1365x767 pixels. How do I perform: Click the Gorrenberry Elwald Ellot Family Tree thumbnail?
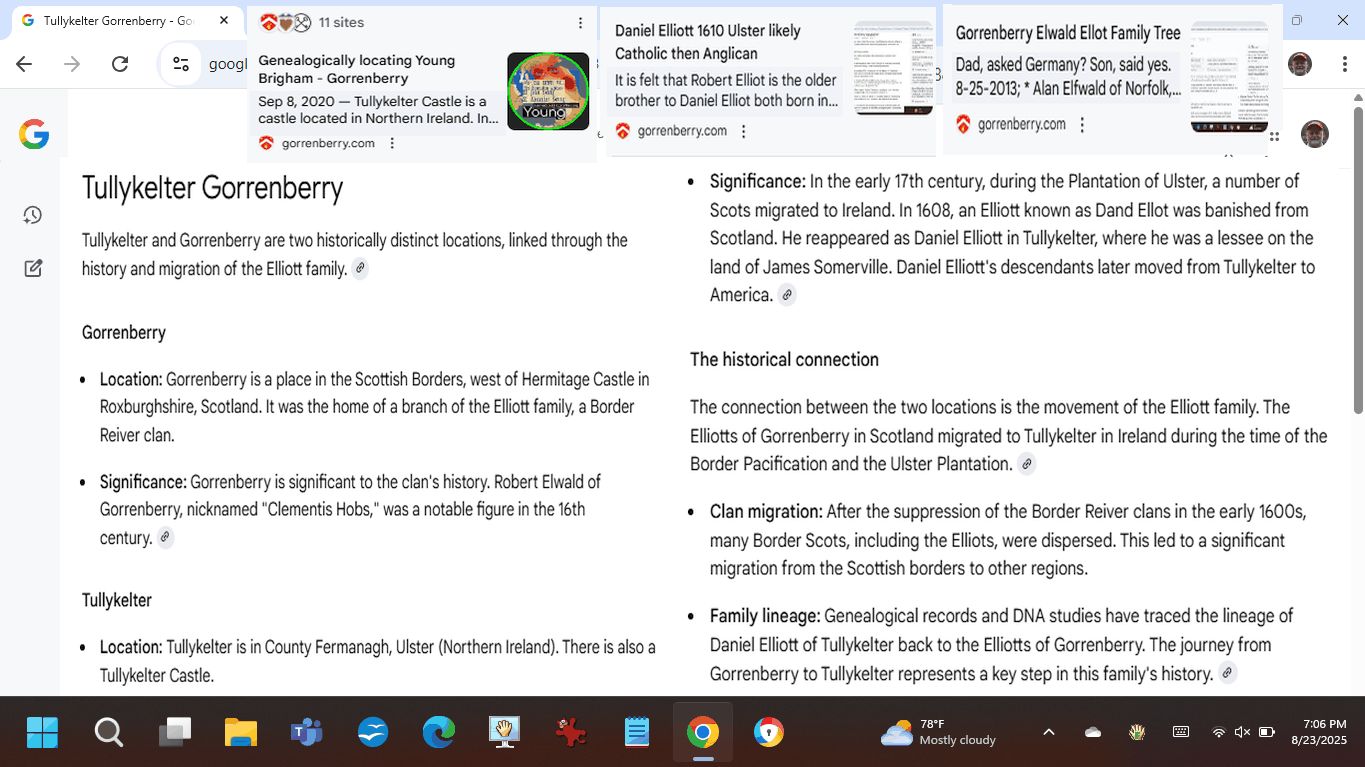(1229, 77)
